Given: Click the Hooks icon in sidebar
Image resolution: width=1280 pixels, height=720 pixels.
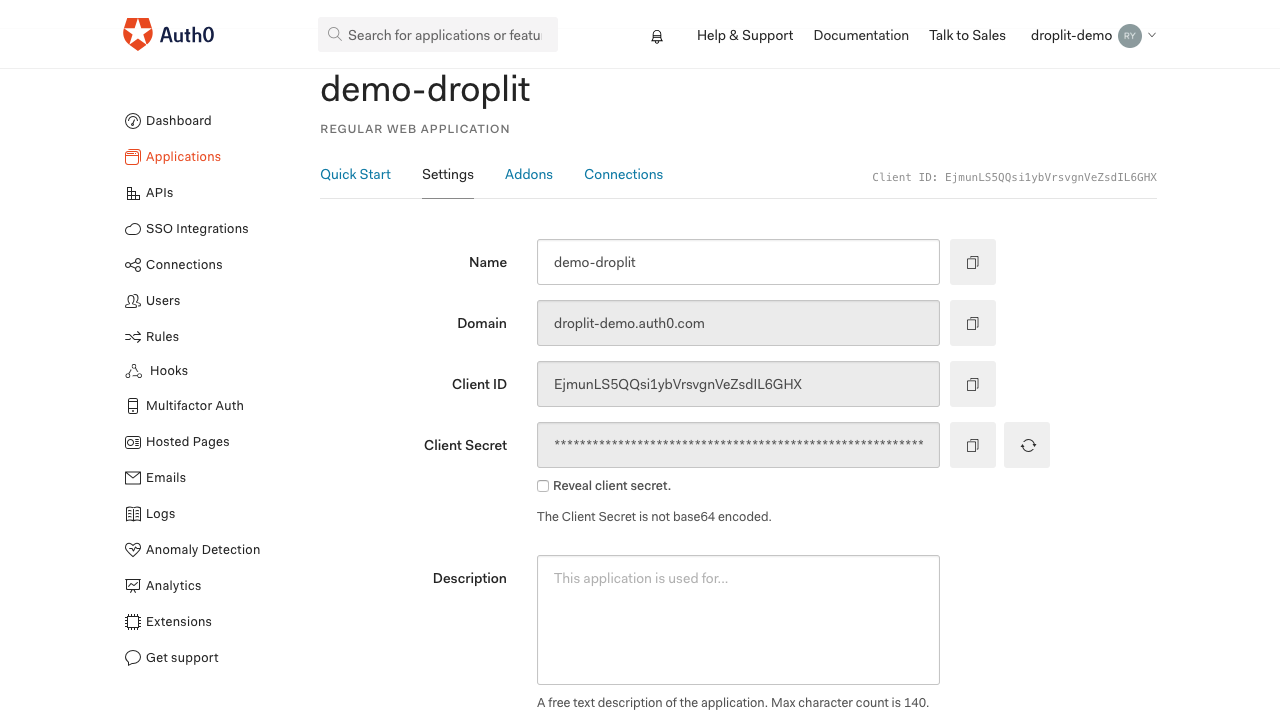Looking at the screenshot, I should tap(133, 371).
